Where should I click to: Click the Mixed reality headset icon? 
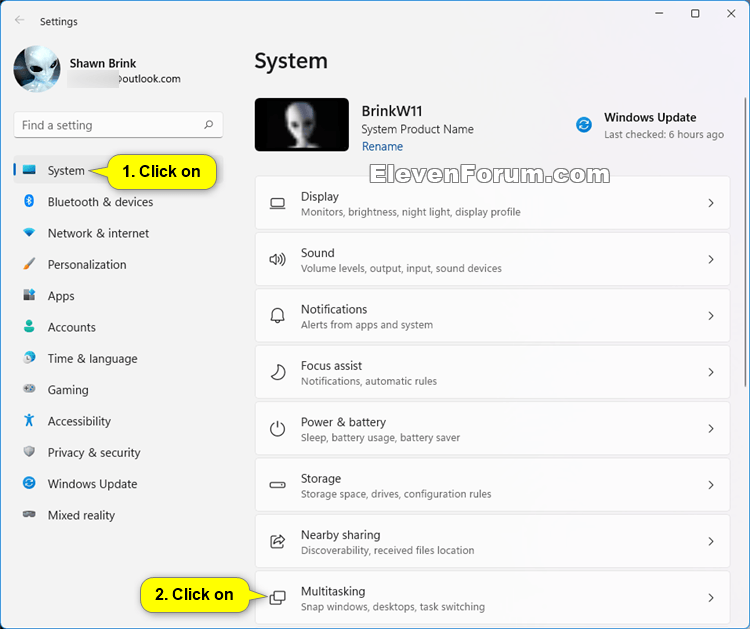[x=29, y=514]
